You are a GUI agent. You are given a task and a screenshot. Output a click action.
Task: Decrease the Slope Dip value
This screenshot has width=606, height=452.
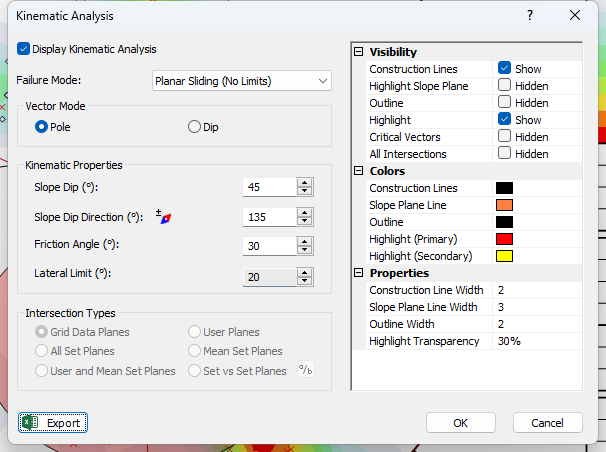pyautogui.click(x=305, y=191)
